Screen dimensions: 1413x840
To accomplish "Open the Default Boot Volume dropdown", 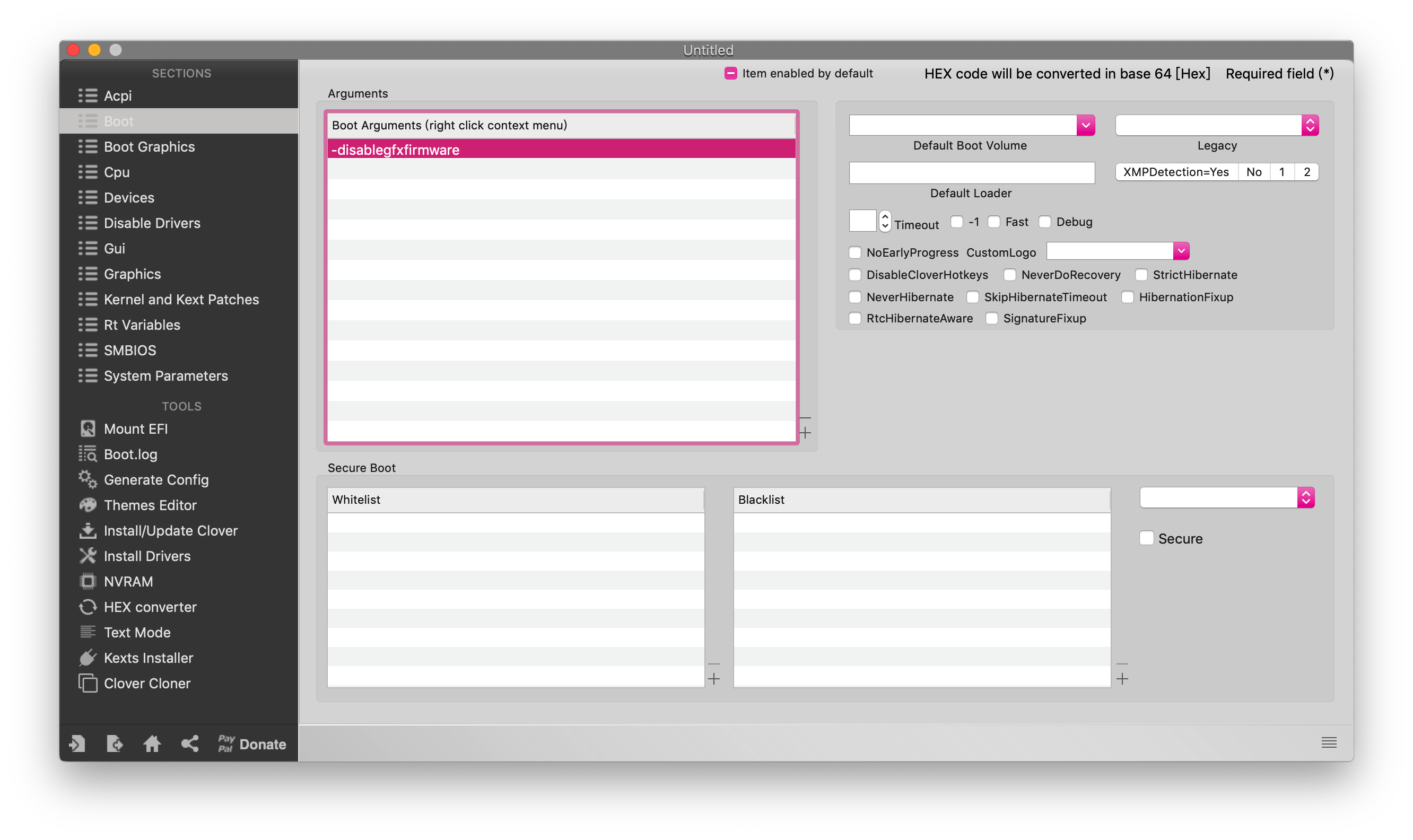I will pyautogui.click(x=1085, y=125).
